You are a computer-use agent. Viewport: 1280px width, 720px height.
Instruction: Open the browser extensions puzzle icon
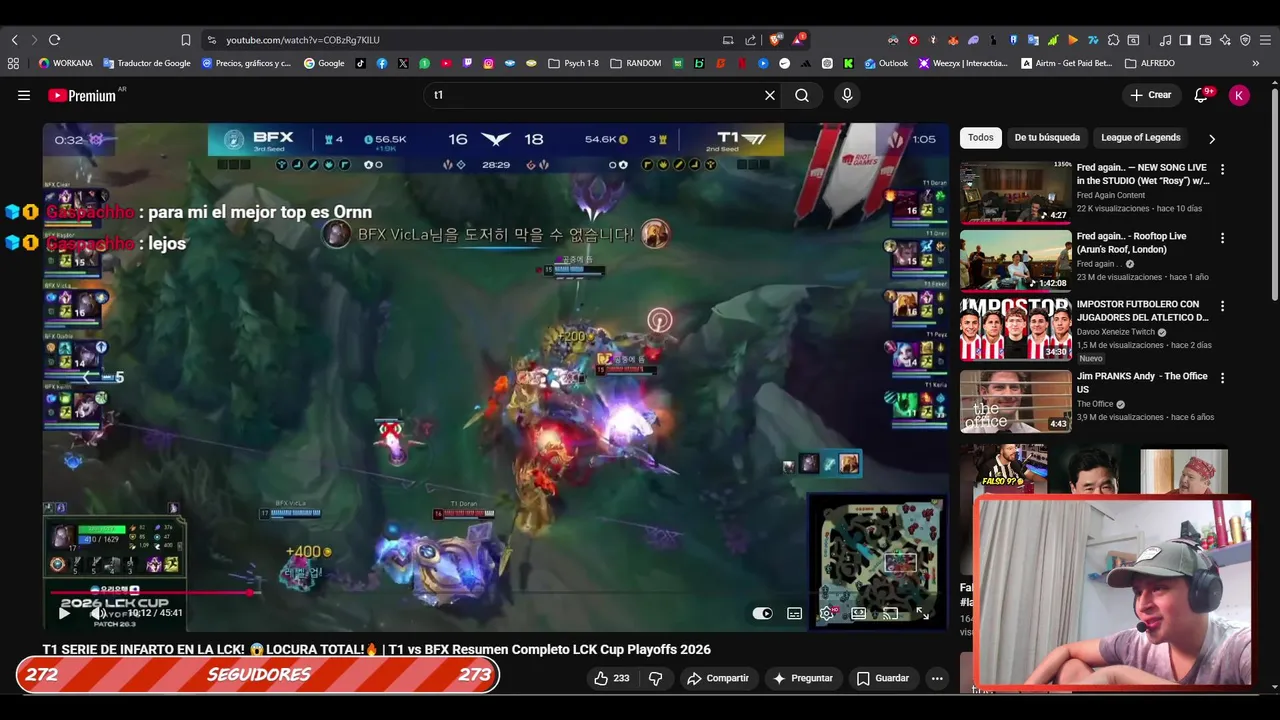pos(1113,40)
